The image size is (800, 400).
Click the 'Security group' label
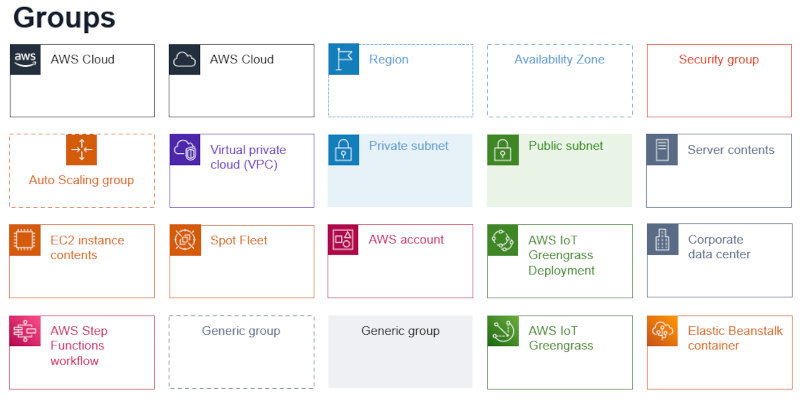[x=718, y=60]
